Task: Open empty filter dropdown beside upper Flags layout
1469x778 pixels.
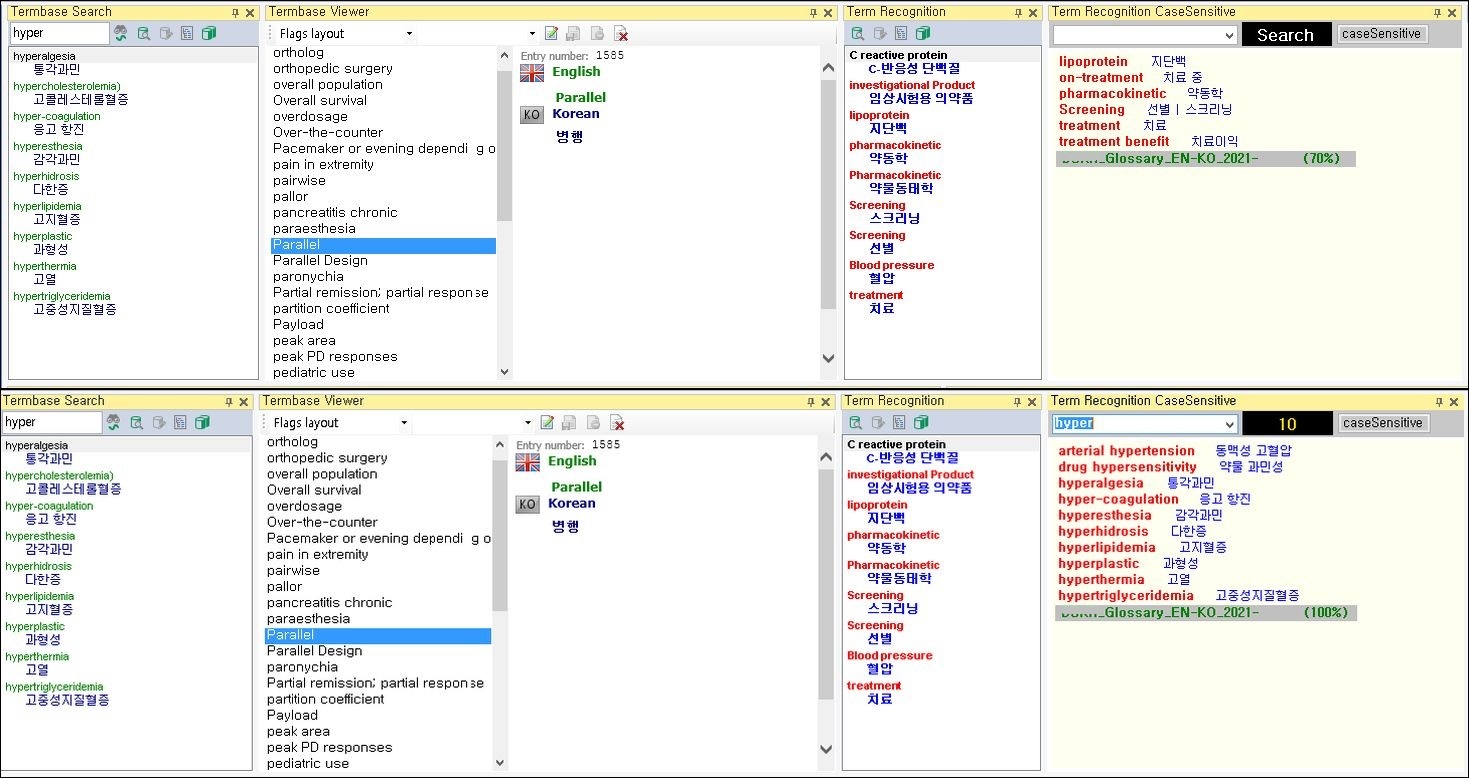Action: point(532,33)
